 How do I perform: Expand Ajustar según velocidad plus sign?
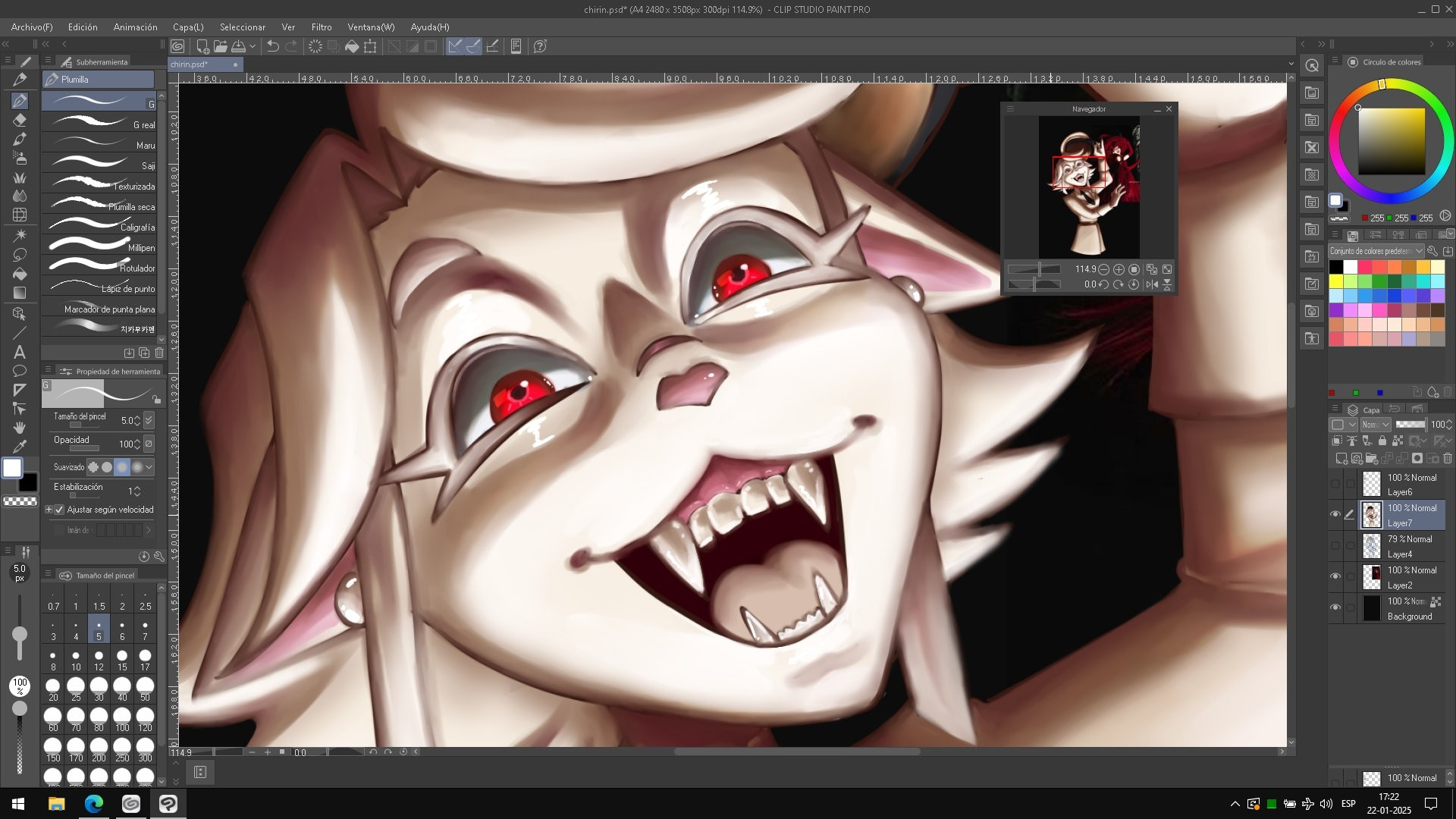tap(49, 510)
